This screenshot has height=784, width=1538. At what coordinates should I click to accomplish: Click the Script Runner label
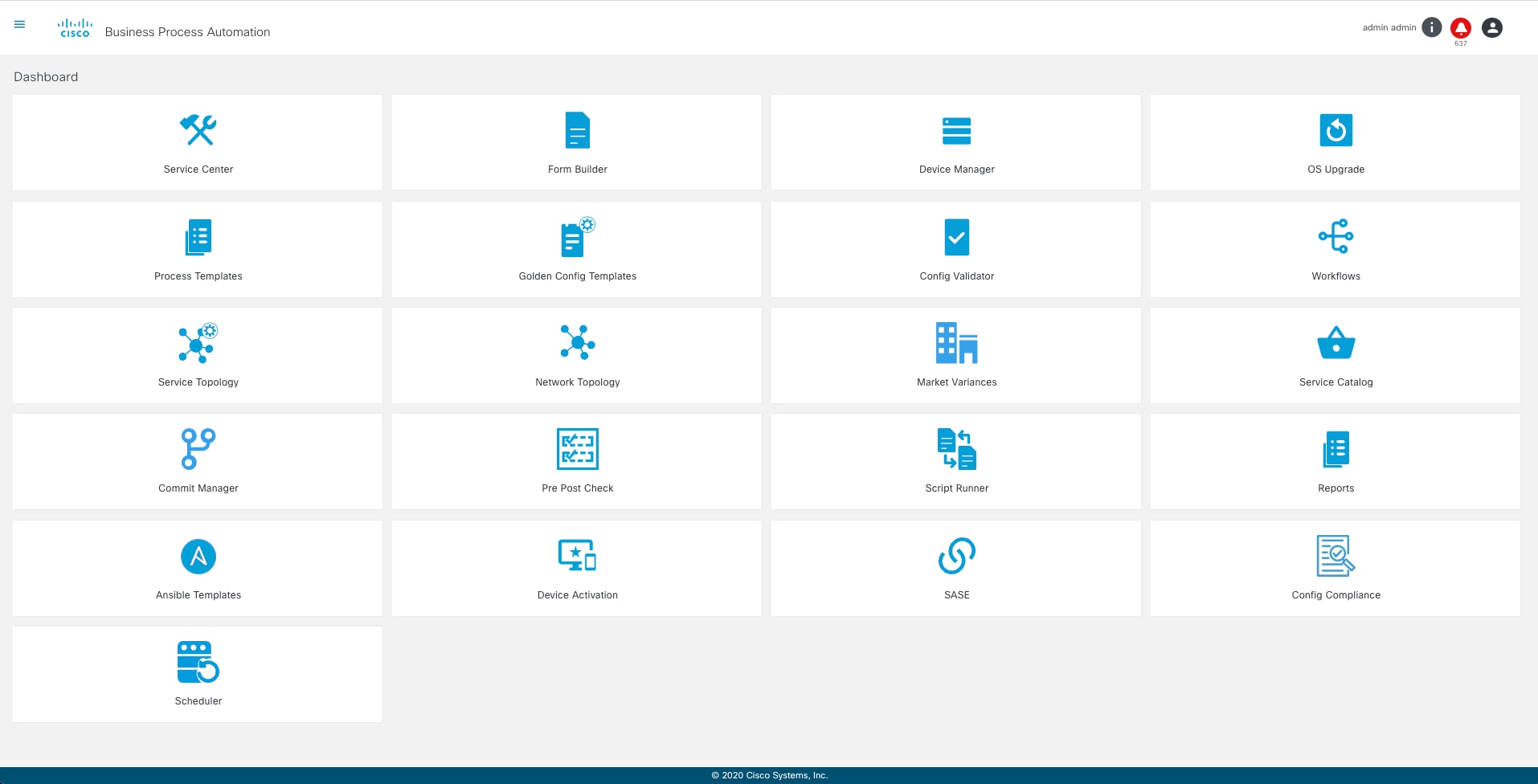tap(957, 488)
